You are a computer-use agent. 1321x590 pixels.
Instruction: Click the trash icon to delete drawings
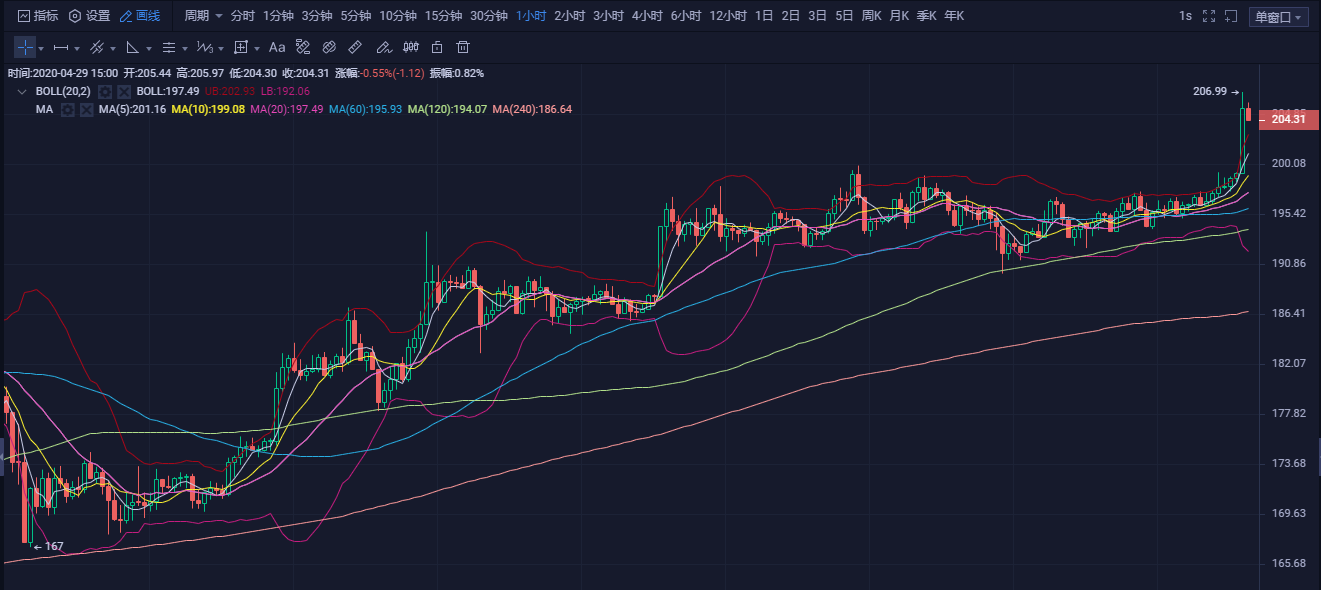(x=462, y=47)
